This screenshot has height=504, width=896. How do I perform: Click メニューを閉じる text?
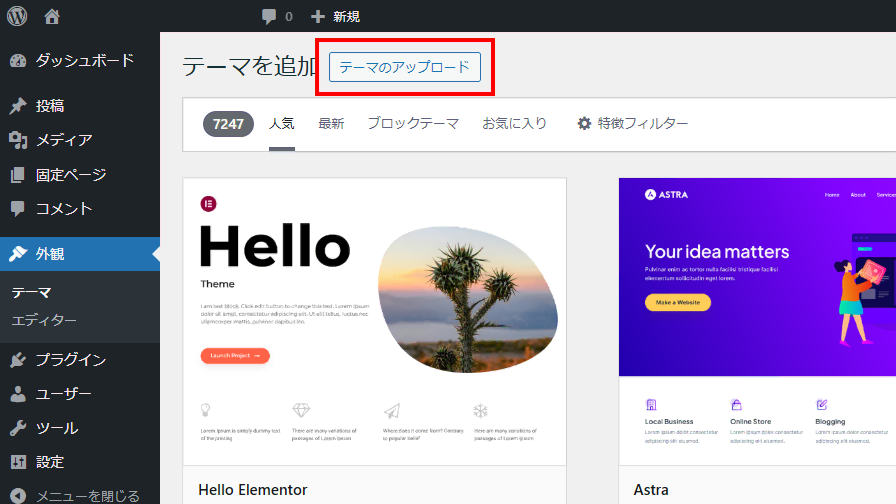click(88, 496)
